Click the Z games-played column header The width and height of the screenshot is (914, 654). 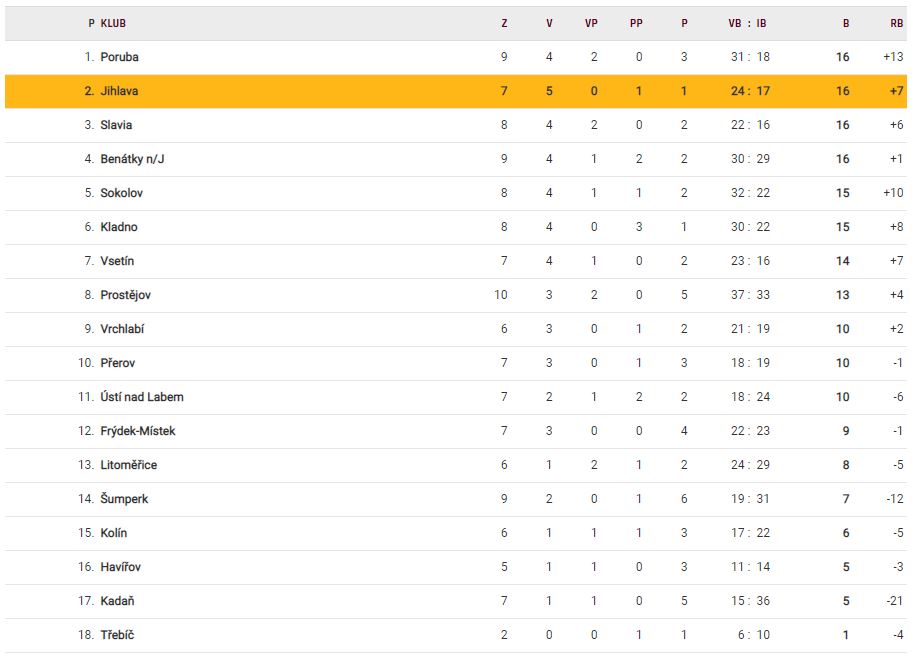[x=504, y=23]
